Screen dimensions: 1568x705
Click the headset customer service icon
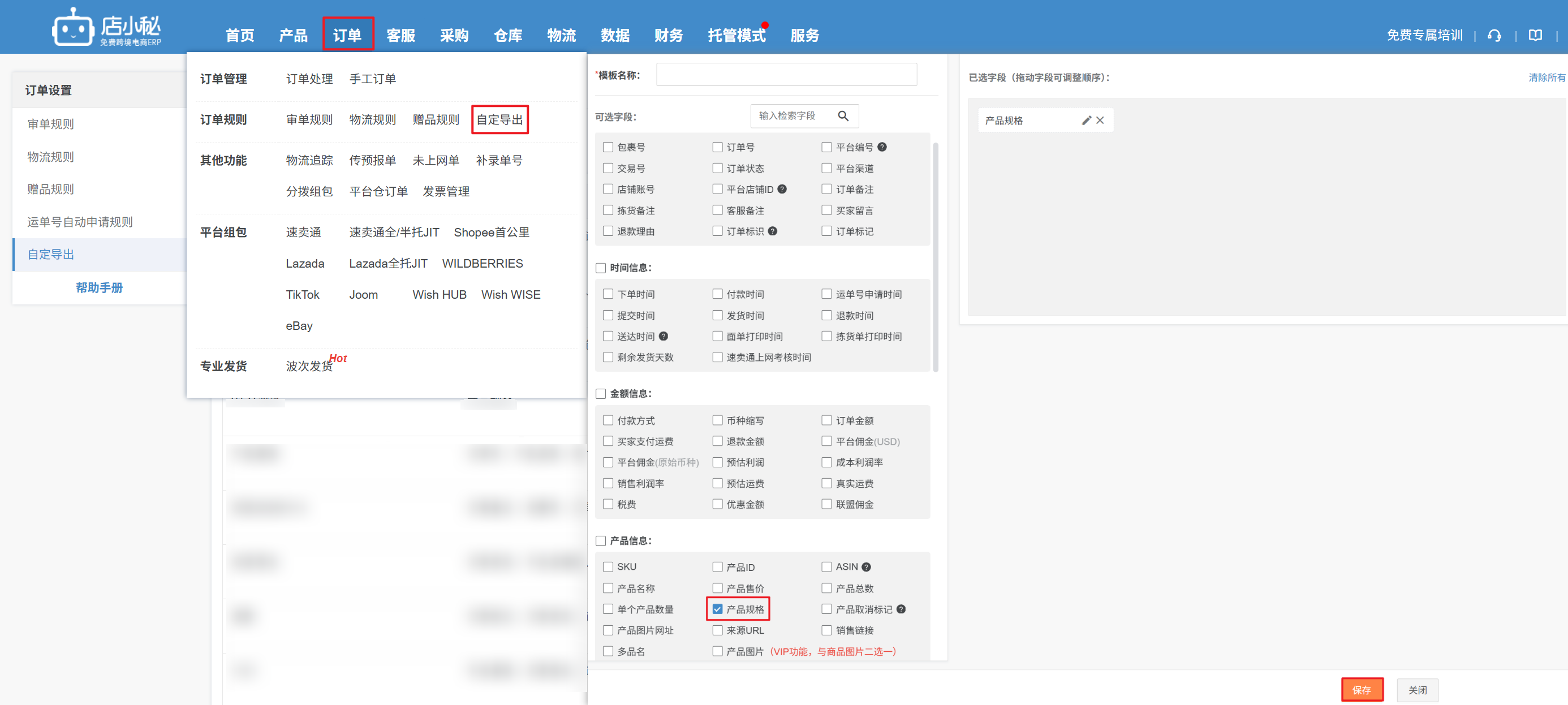1494,35
